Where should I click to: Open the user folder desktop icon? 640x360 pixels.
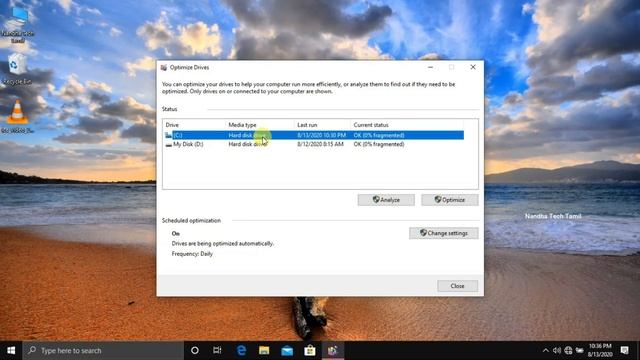pyautogui.click(x=17, y=24)
